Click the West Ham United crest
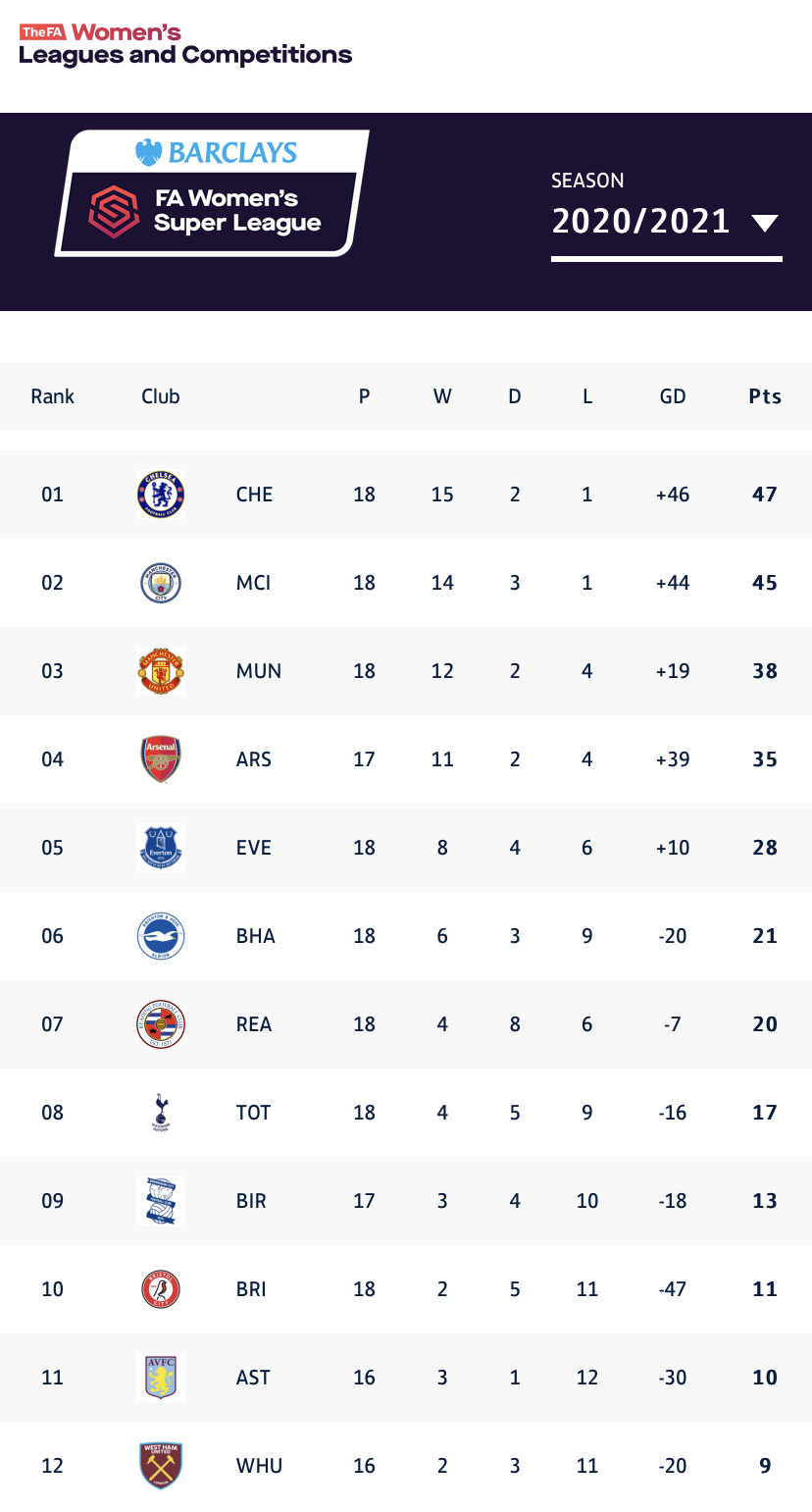 (161, 1466)
